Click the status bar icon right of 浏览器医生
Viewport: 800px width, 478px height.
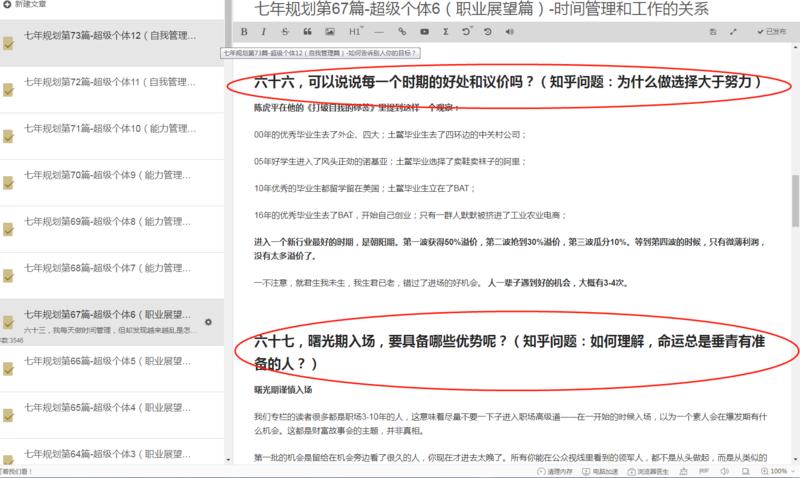coord(684,471)
